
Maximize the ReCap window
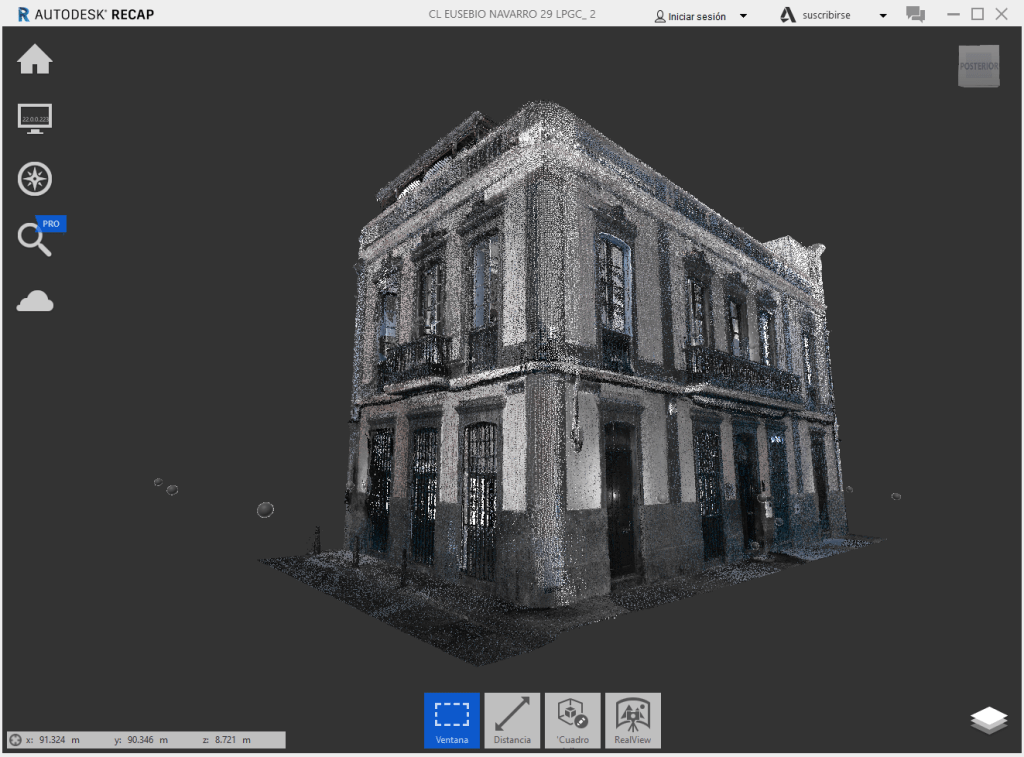pyautogui.click(x=977, y=14)
